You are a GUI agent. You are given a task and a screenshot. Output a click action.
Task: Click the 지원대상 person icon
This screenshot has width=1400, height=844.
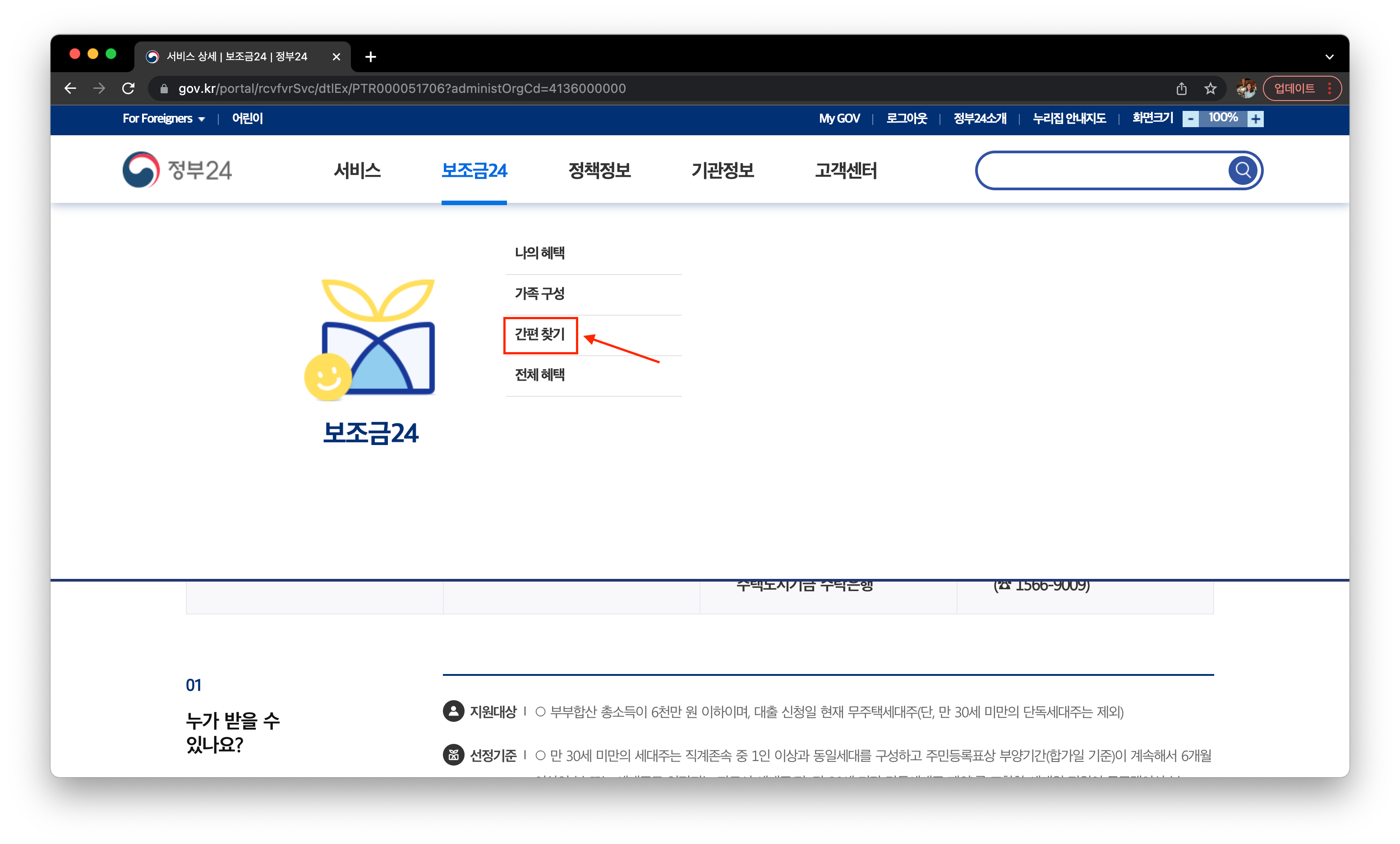453,711
